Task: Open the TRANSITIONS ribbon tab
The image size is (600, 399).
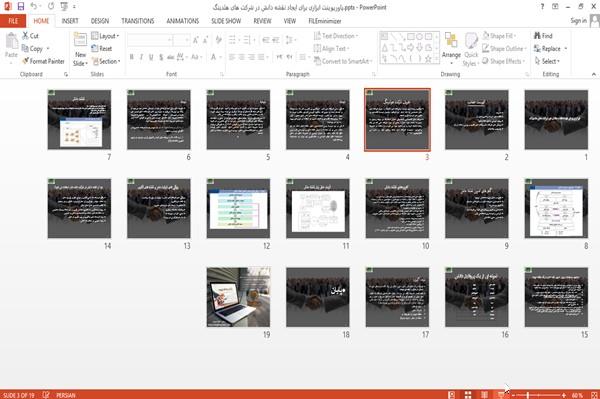Action: pyautogui.click(x=138, y=21)
